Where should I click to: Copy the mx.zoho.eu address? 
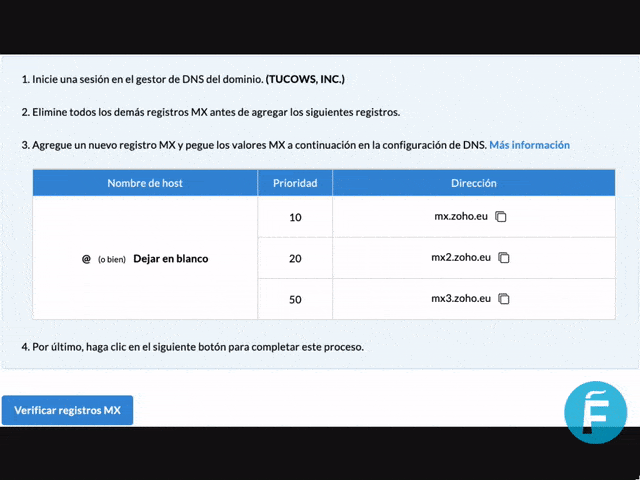(x=501, y=217)
